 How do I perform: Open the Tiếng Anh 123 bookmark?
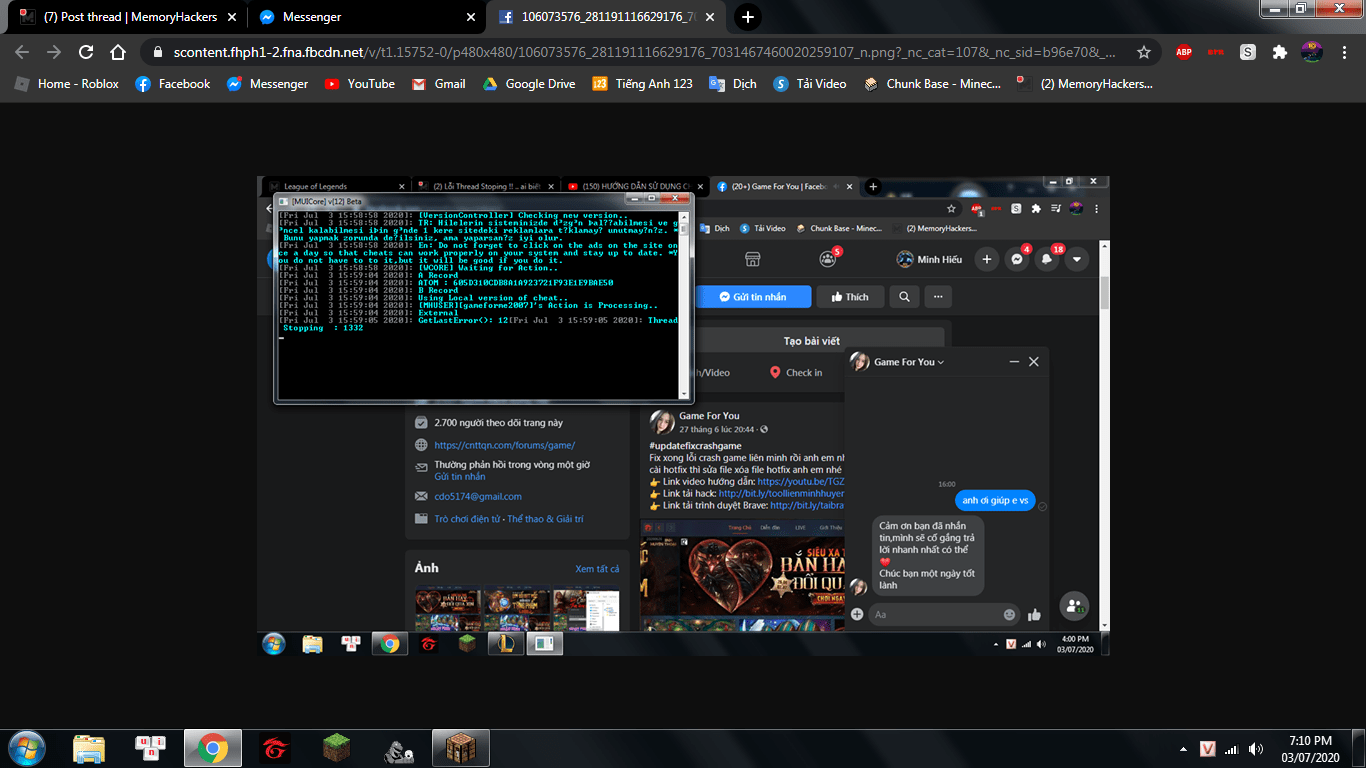642,84
